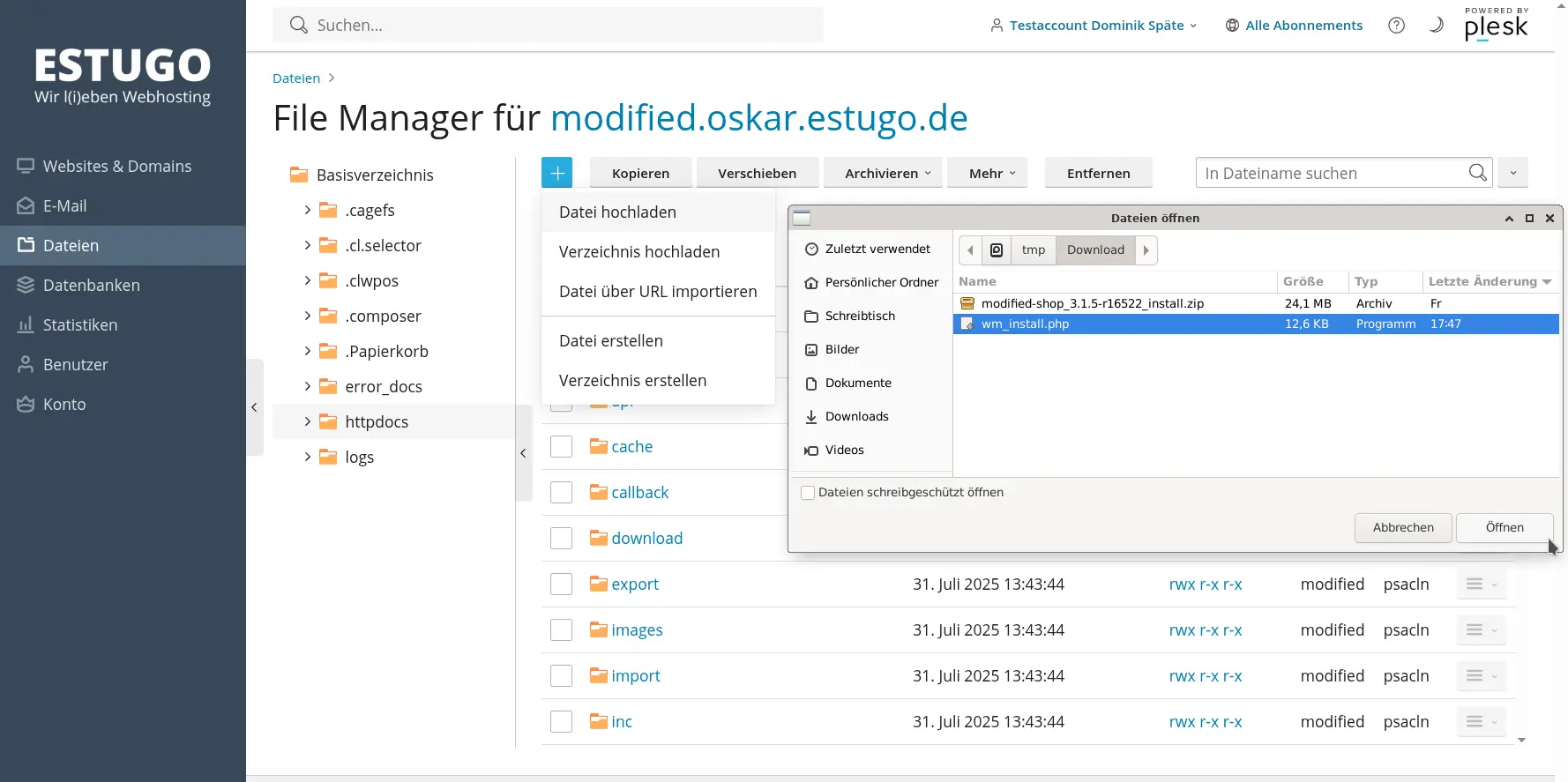Toggle dark mode moon icon

pos(1436,26)
